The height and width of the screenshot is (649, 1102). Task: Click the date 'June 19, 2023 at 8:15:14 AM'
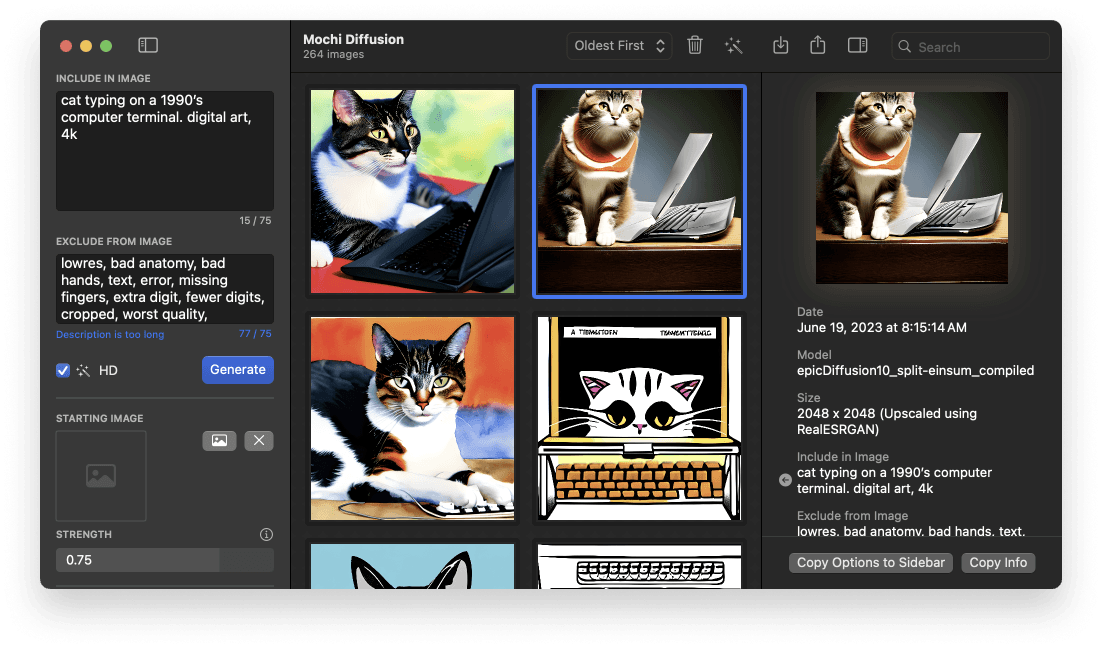(881, 328)
